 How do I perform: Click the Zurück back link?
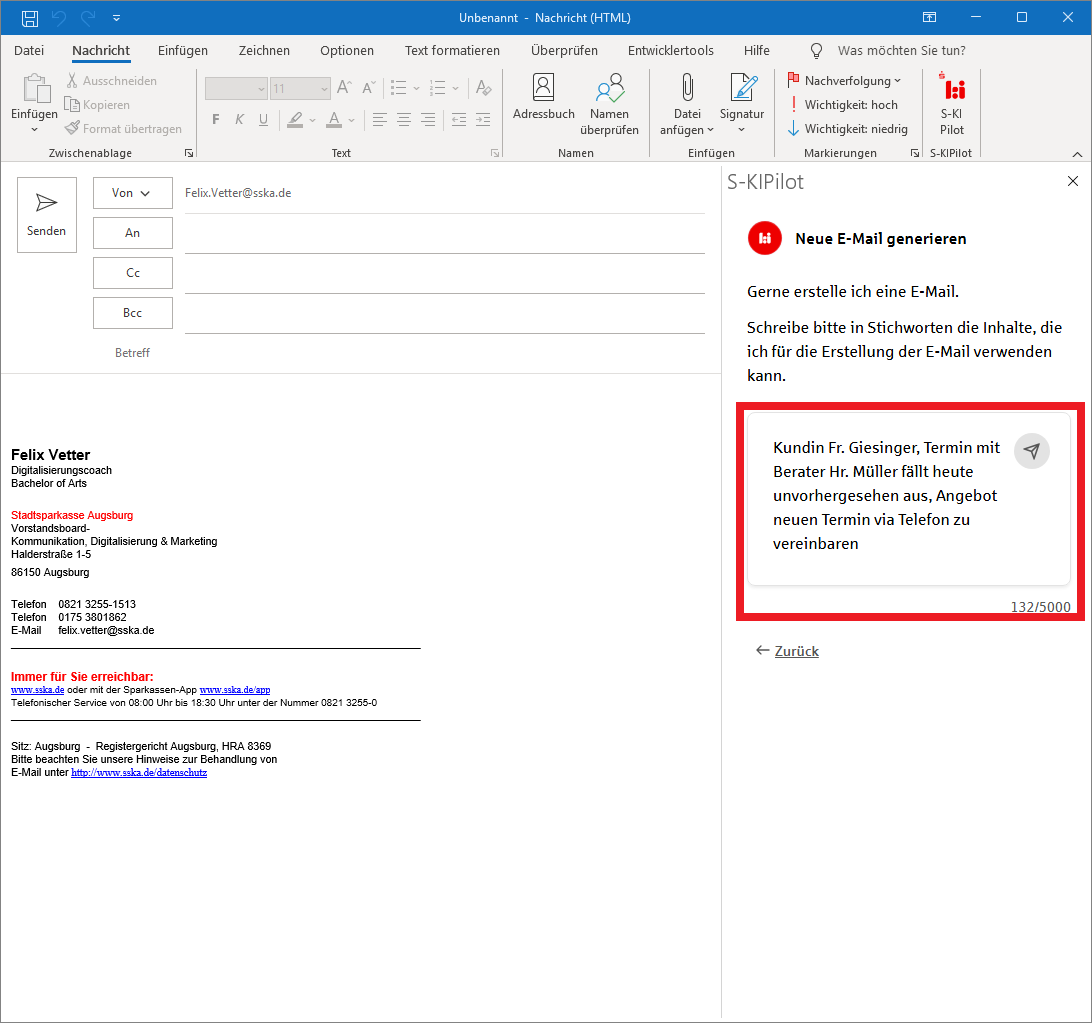point(796,651)
